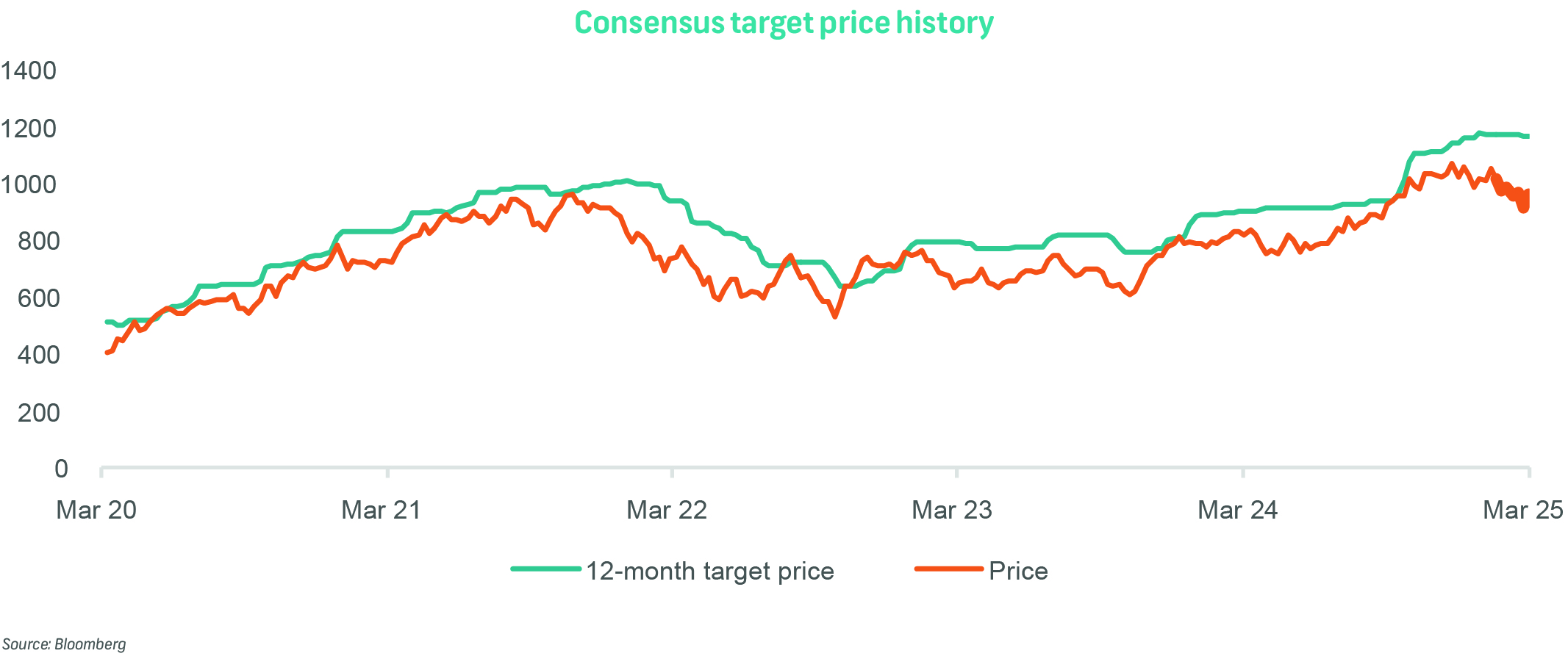Click the Mar 21 date label

pyautogui.click(x=382, y=510)
